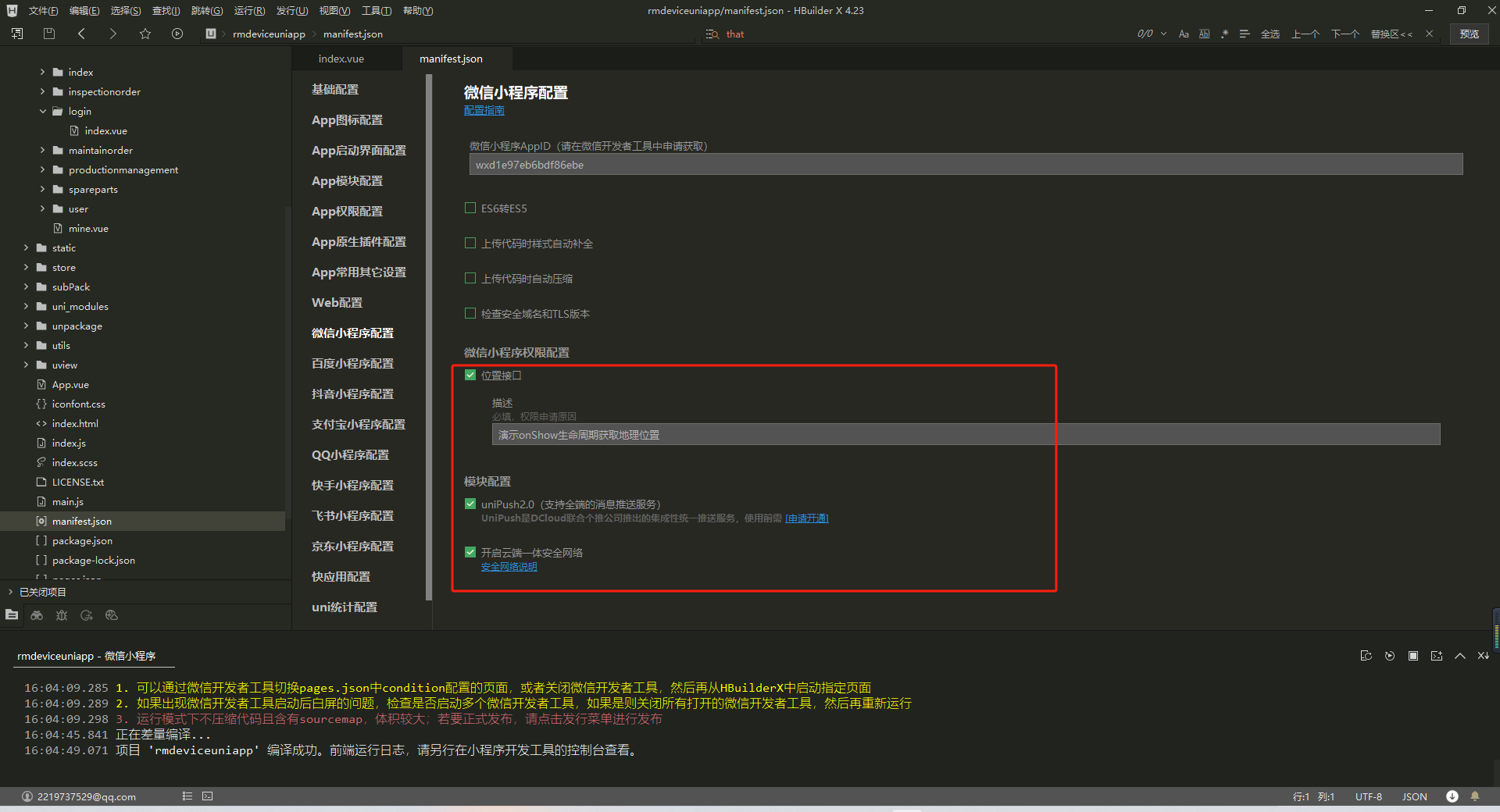Image resolution: width=1500 pixels, height=812 pixels.
Task: Click the 预览 button
Action: click(1469, 34)
